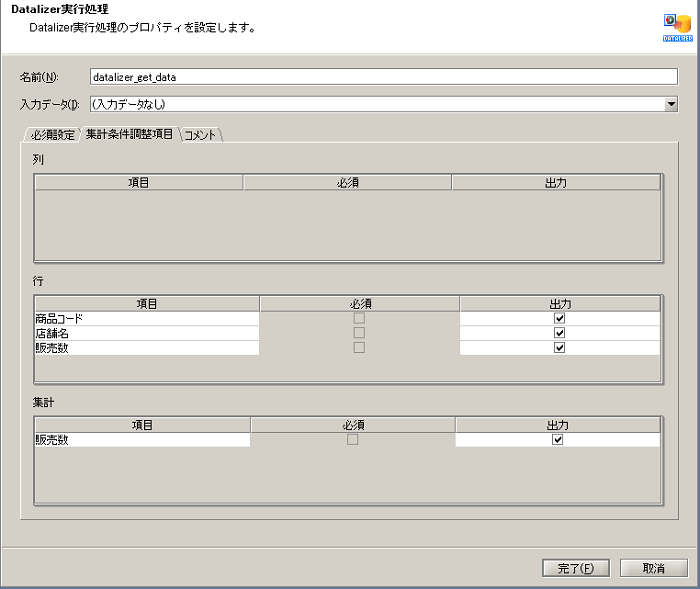Click the 取消 button
The width and height of the screenshot is (700, 589).
pyautogui.click(x=653, y=568)
